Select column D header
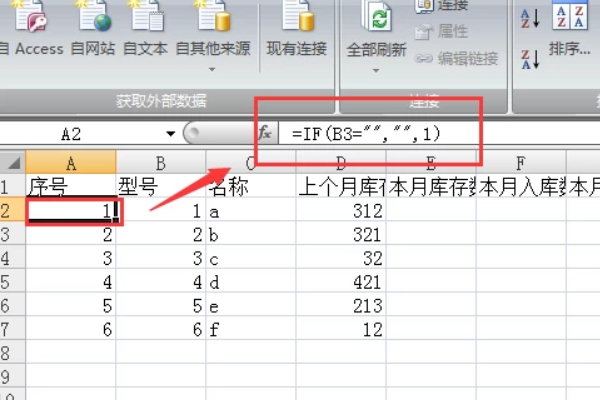 click(341, 163)
